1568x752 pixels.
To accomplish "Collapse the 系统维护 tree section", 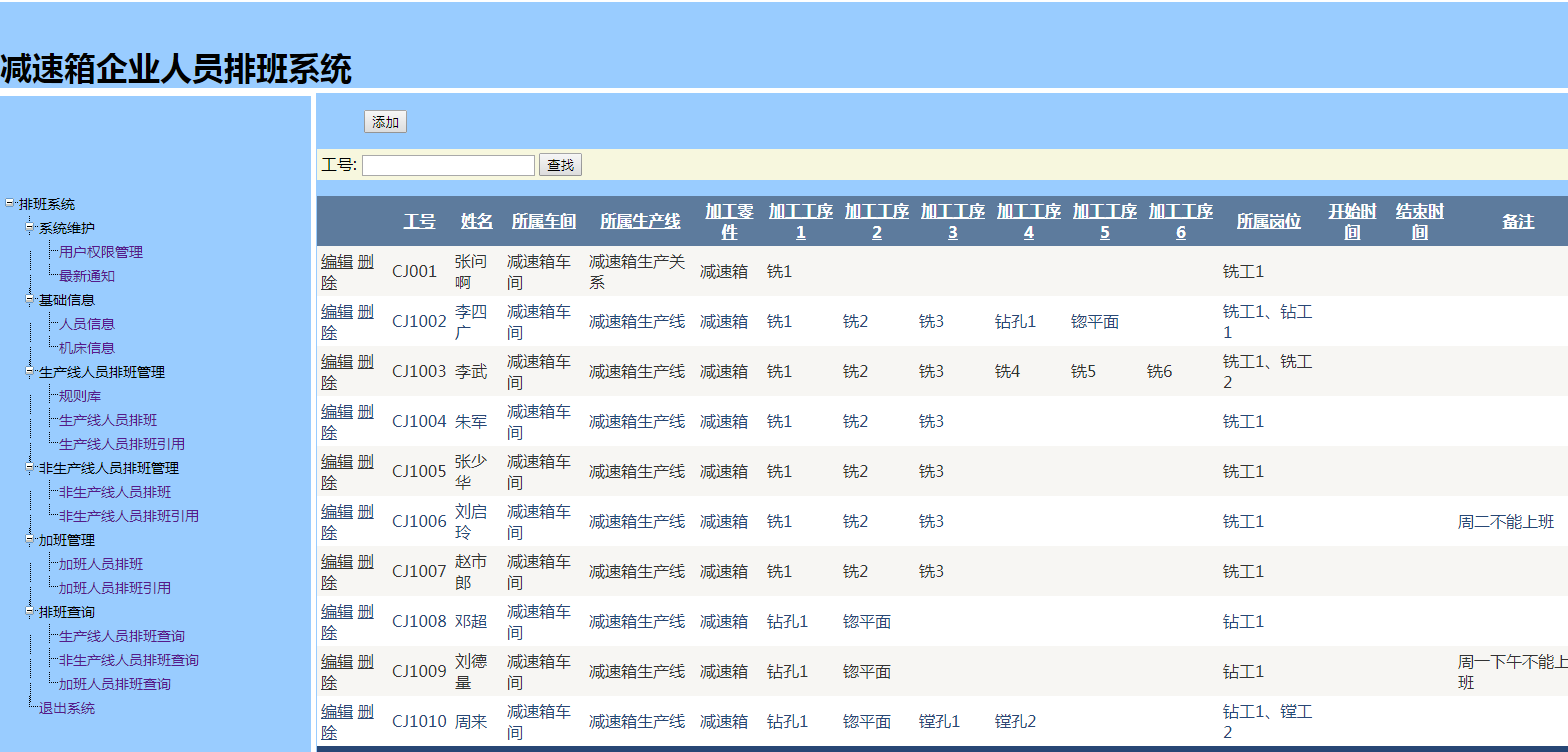I will point(30,227).
